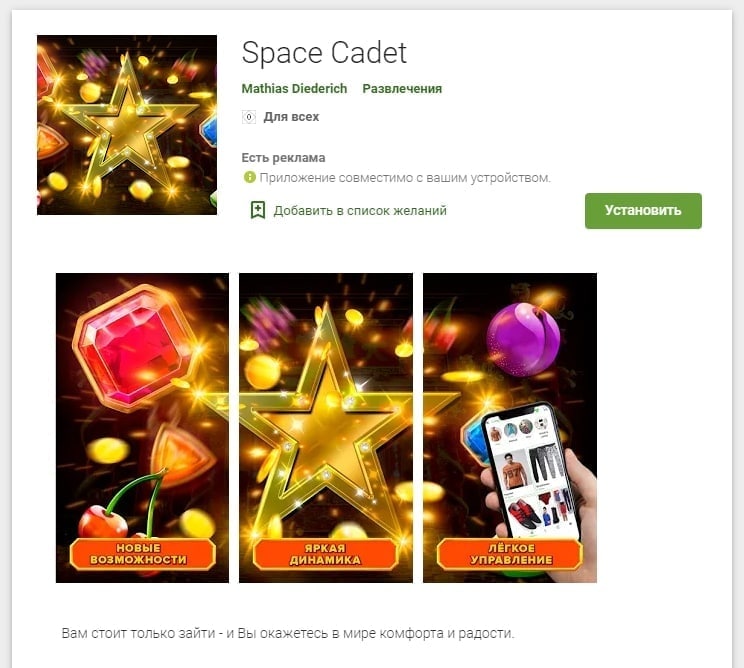Select Добавить в список желаний text
Image resolution: width=744 pixels, height=668 pixels.
click(360, 211)
